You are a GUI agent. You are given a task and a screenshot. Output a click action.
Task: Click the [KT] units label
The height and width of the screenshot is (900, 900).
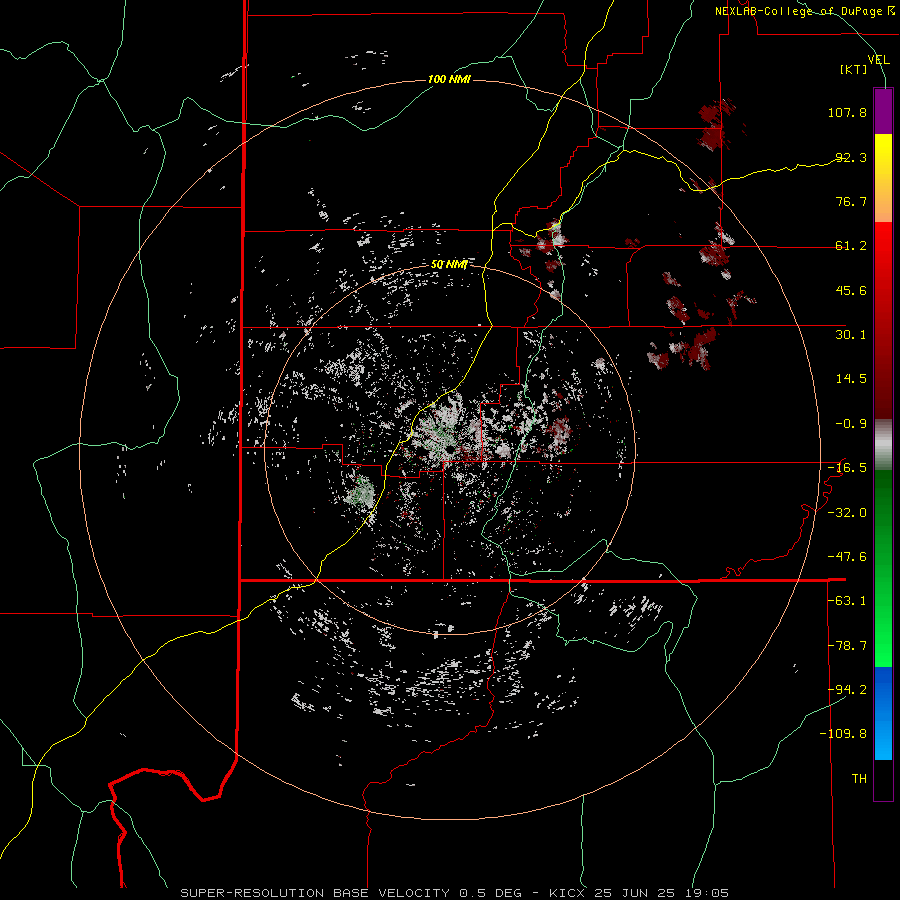(x=854, y=69)
